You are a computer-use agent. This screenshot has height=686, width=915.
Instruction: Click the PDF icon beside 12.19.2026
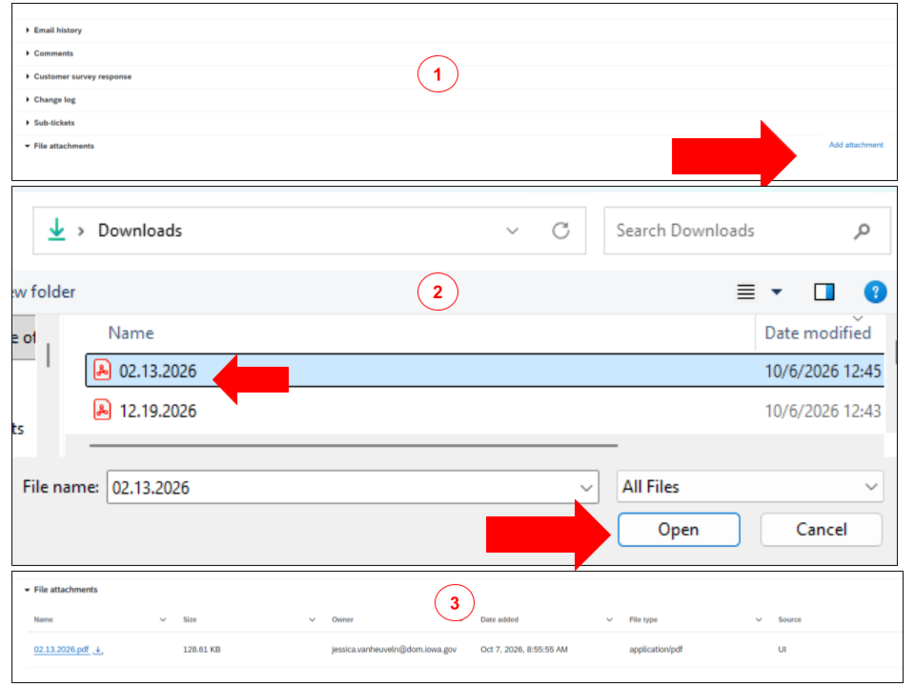[102, 410]
